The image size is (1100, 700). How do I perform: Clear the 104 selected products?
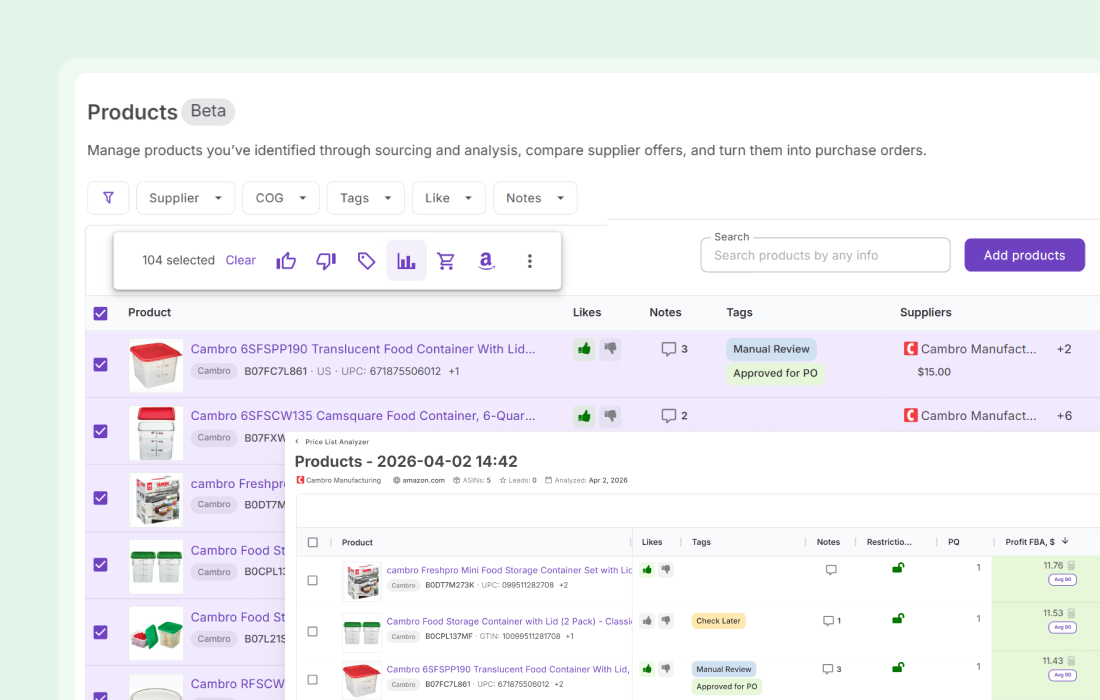click(x=240, y=260)
